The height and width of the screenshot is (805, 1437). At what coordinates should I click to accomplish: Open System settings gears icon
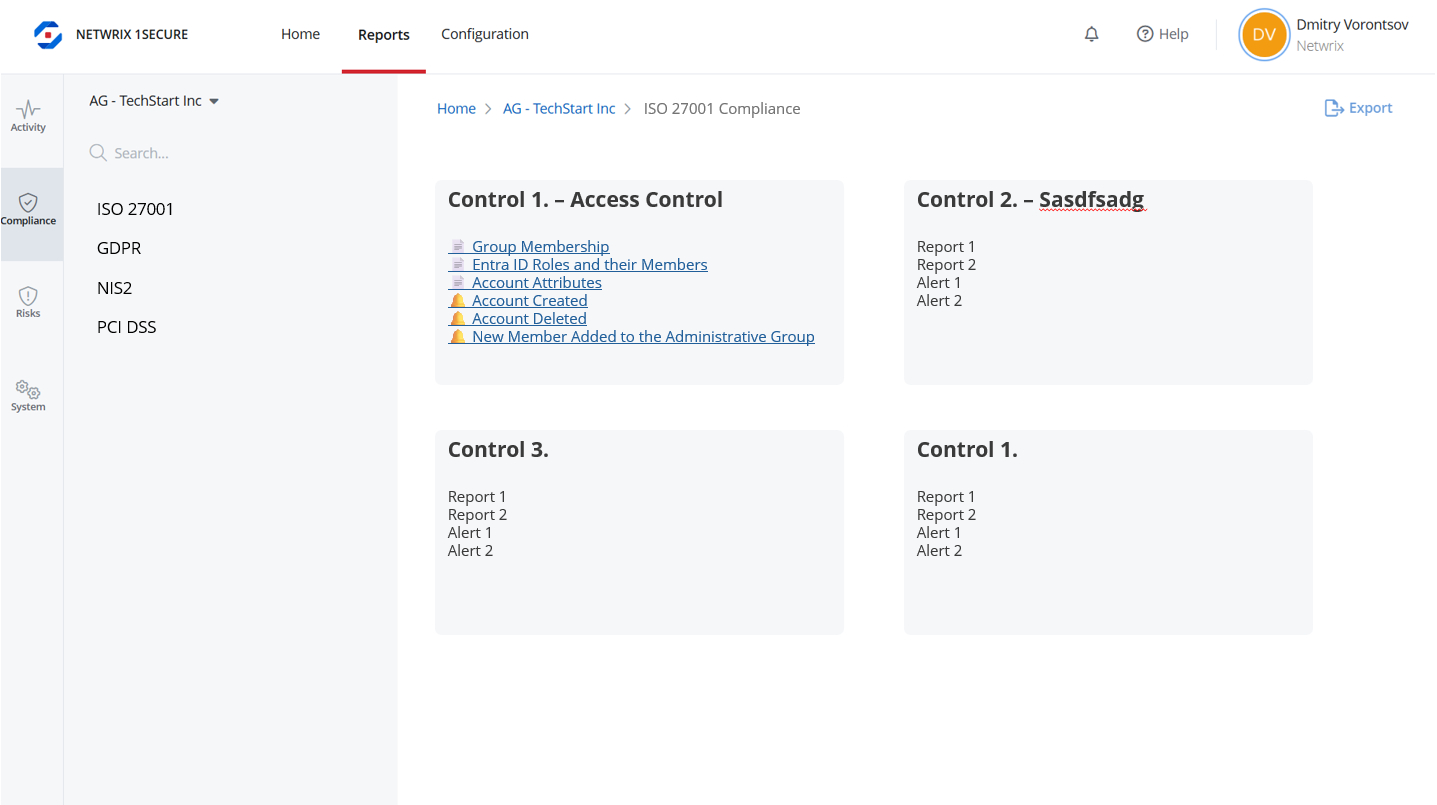coord(28,390)
